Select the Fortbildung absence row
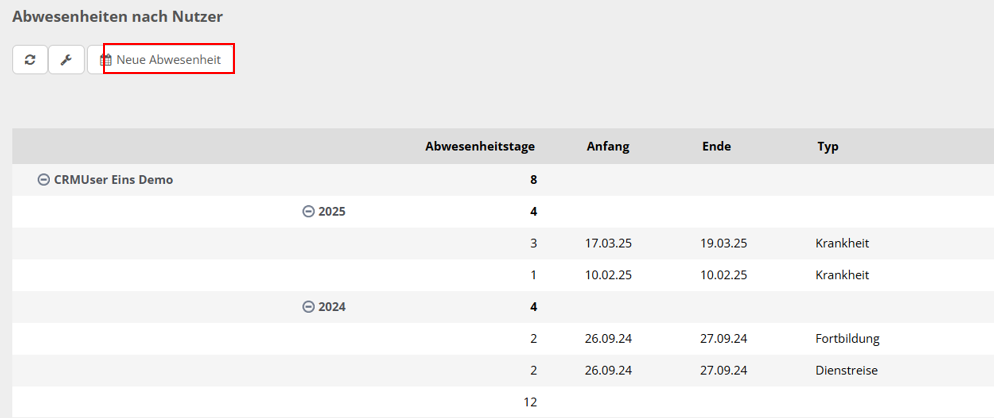 pos(847,339)
